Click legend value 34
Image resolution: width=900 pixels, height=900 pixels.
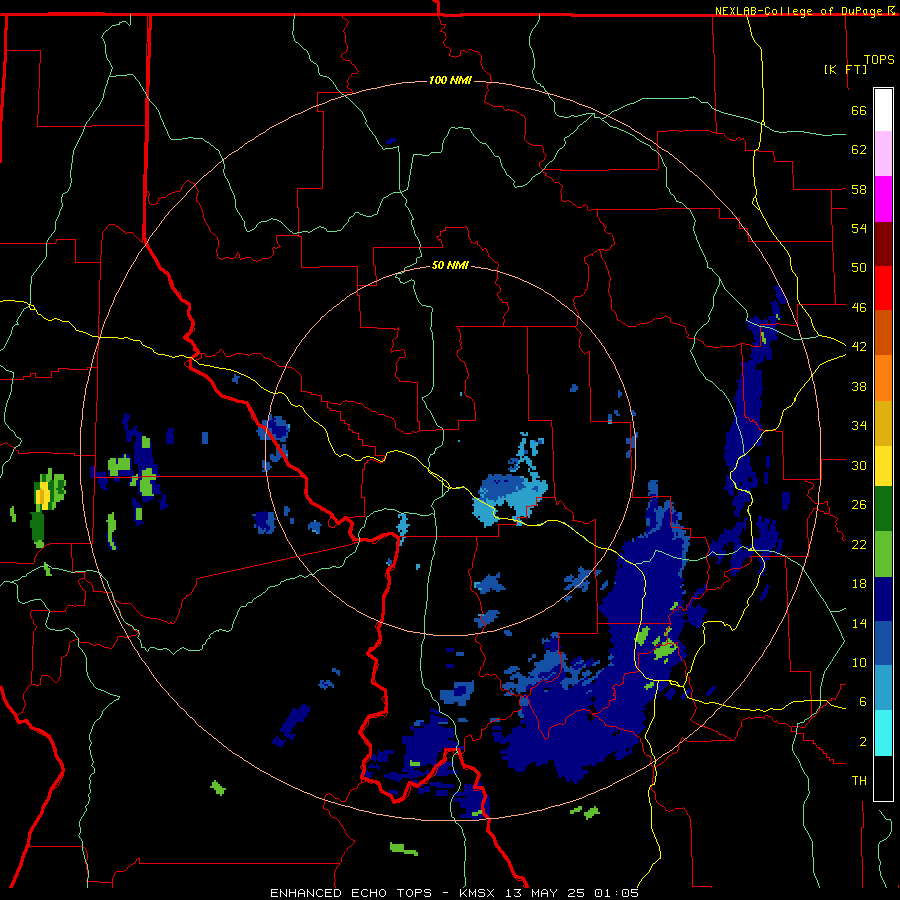(x=859, y=425)
